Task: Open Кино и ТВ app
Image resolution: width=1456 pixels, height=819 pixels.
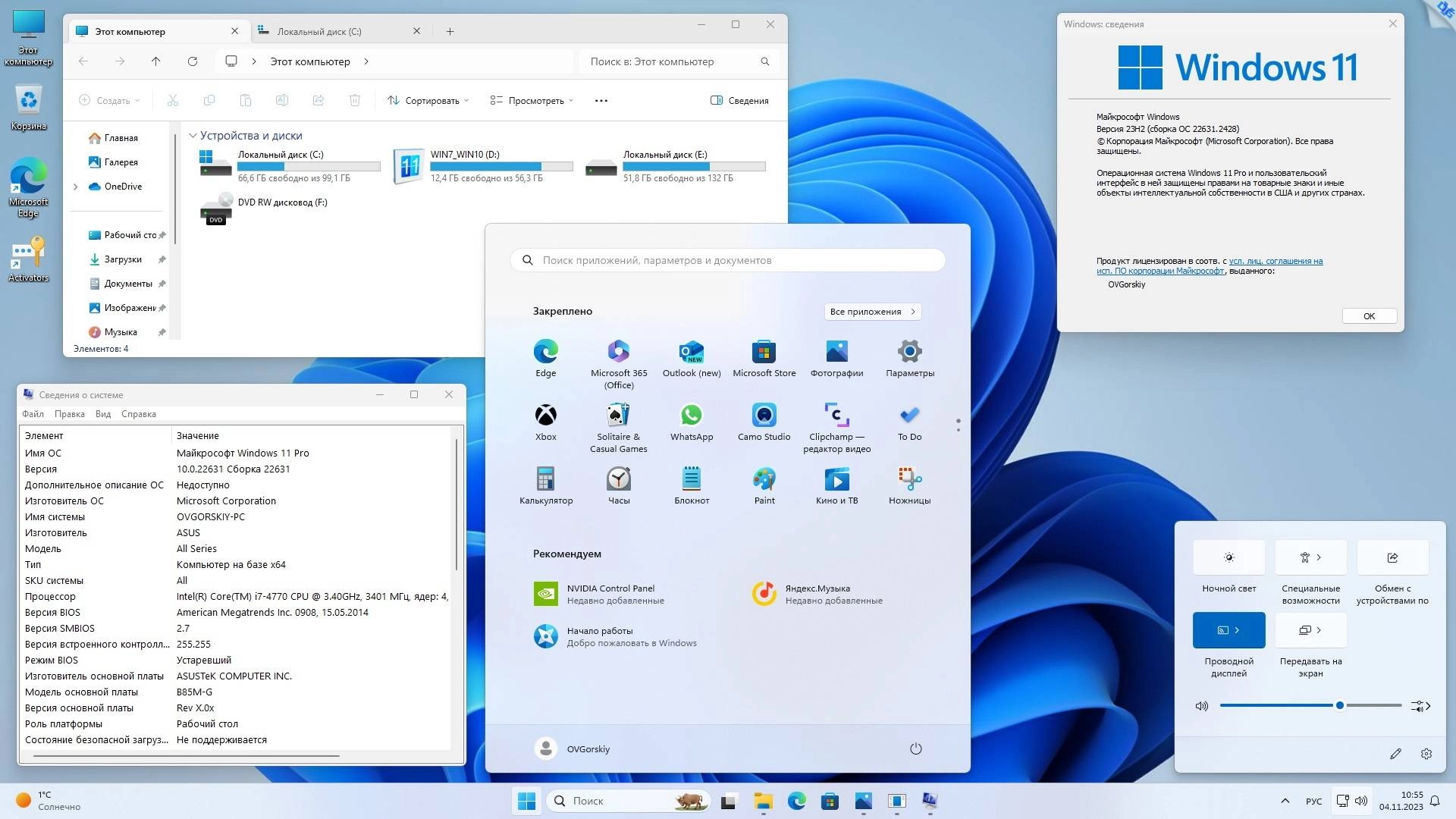Action: pos(836,485)
